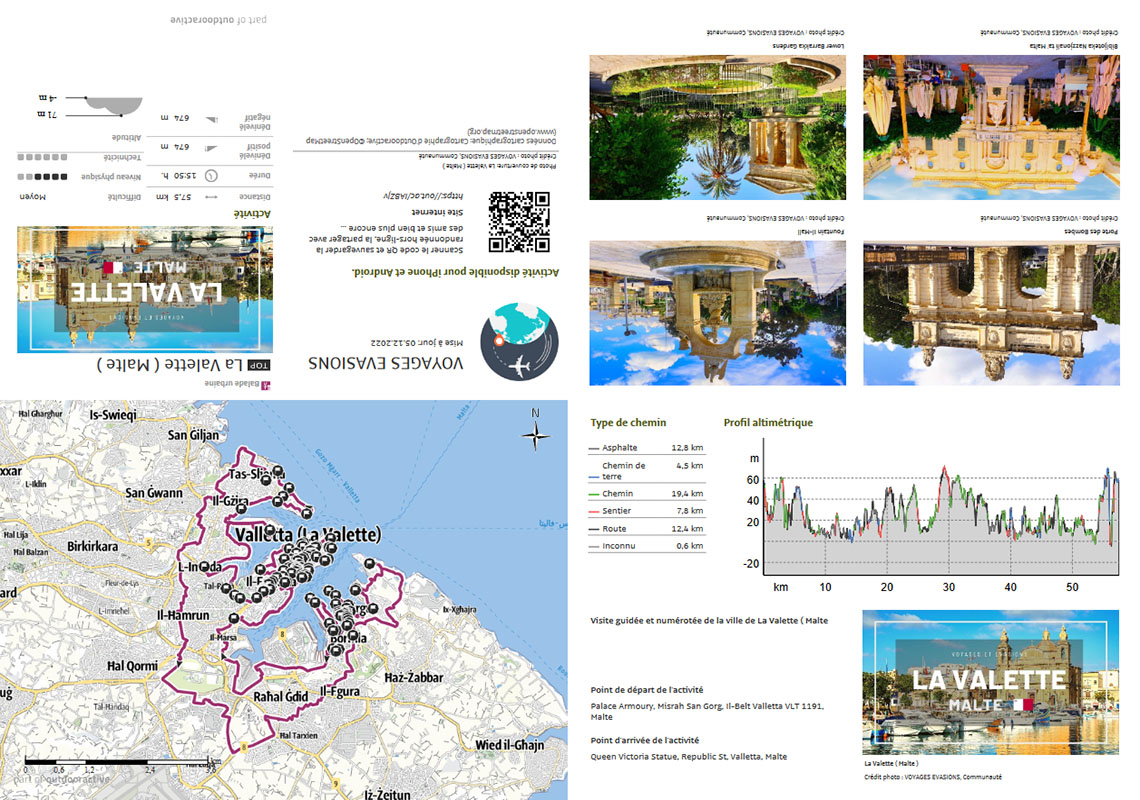Click the ascent icon beside Dénivelé positif
The height and width of the screenshot is (800, 1140).
tap(211, 148)
